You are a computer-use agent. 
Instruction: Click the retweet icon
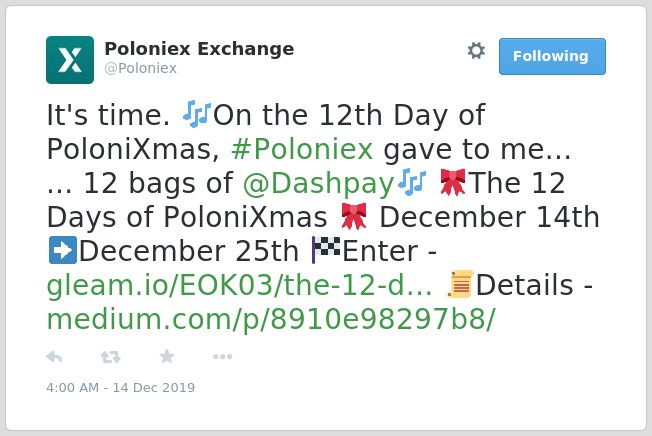click(111, 357)
